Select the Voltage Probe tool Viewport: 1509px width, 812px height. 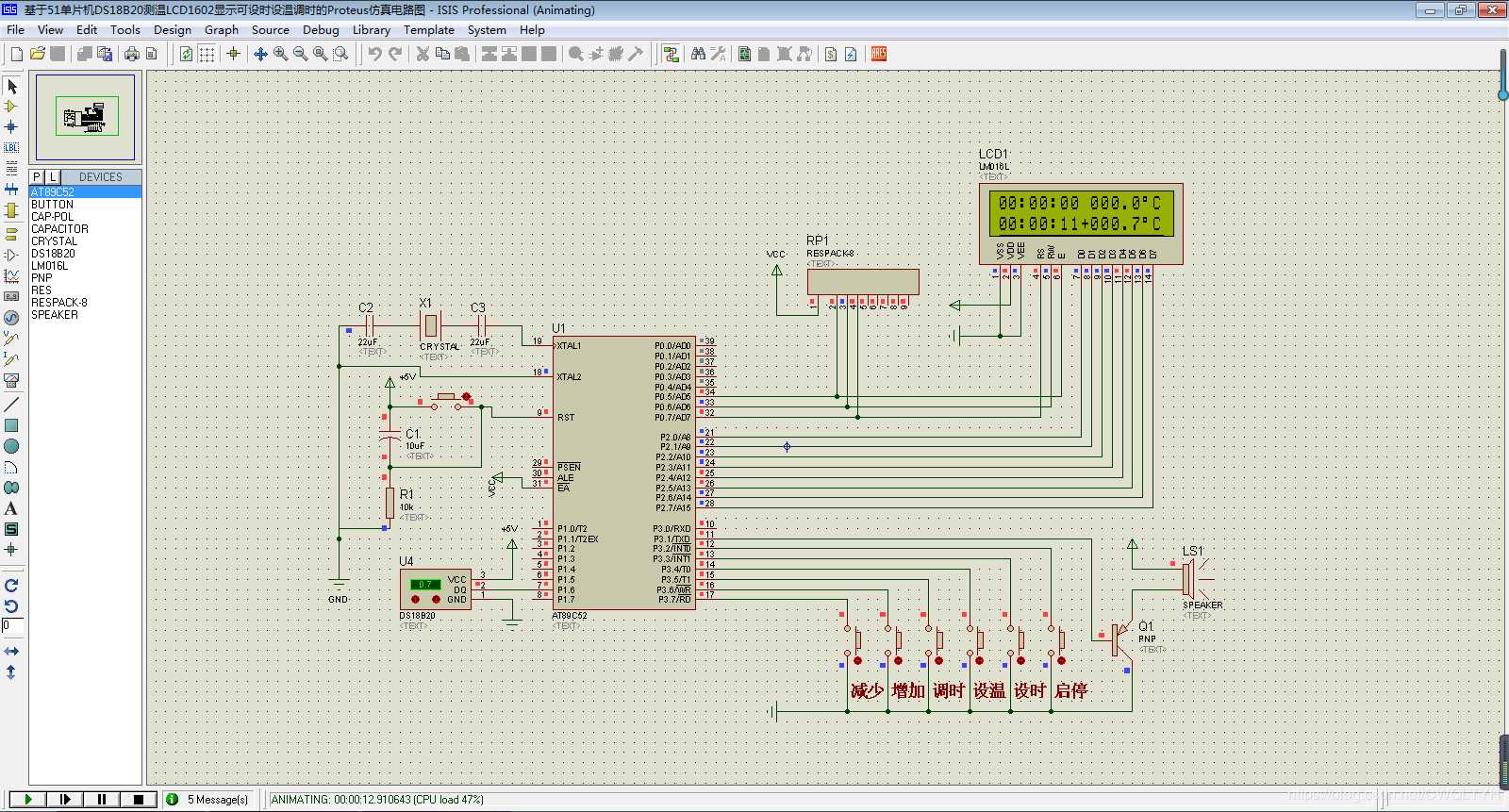pyautogui.click(x=11, y=338)
